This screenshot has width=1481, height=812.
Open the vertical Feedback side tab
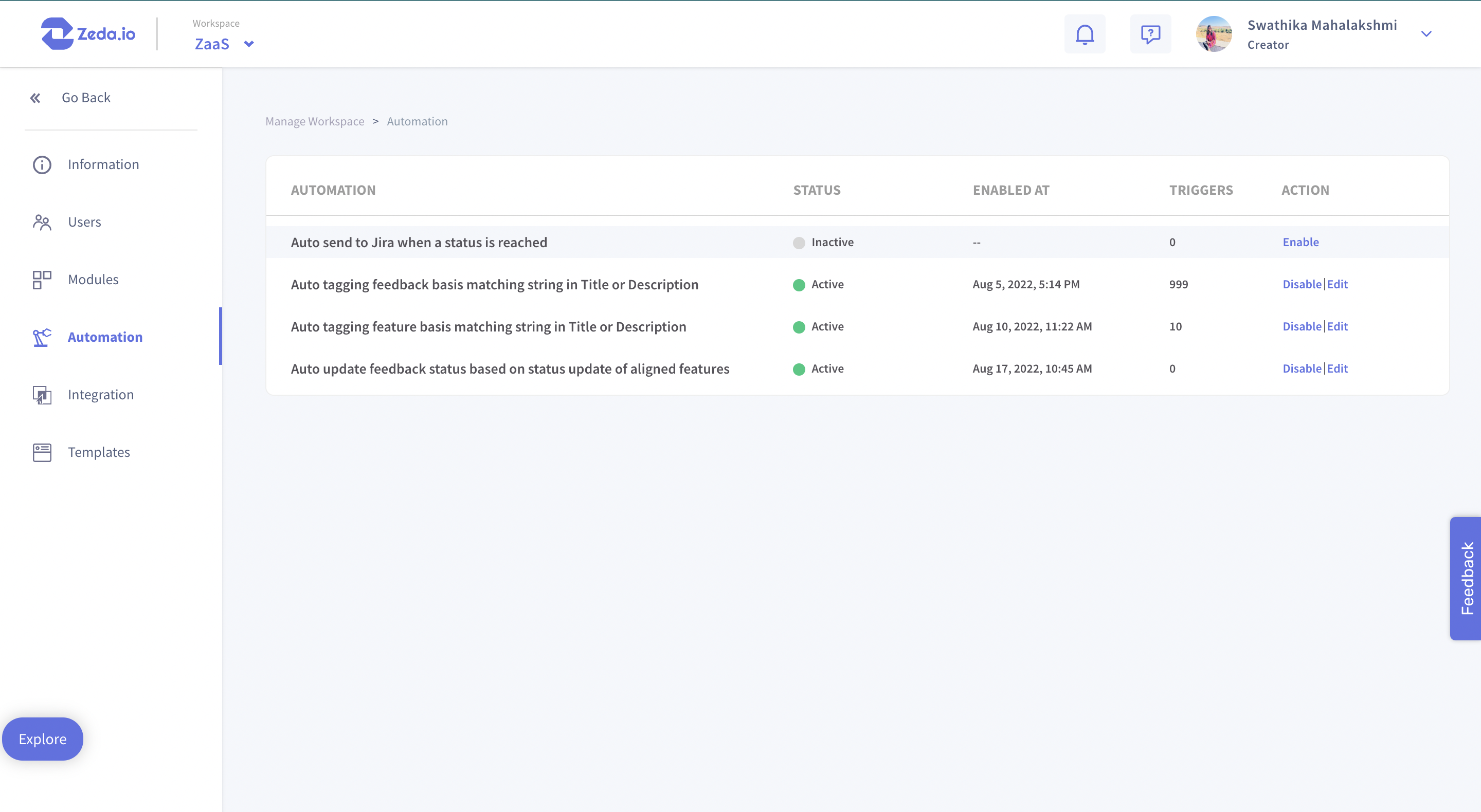pyautogui.click(x=1466, y=578)
